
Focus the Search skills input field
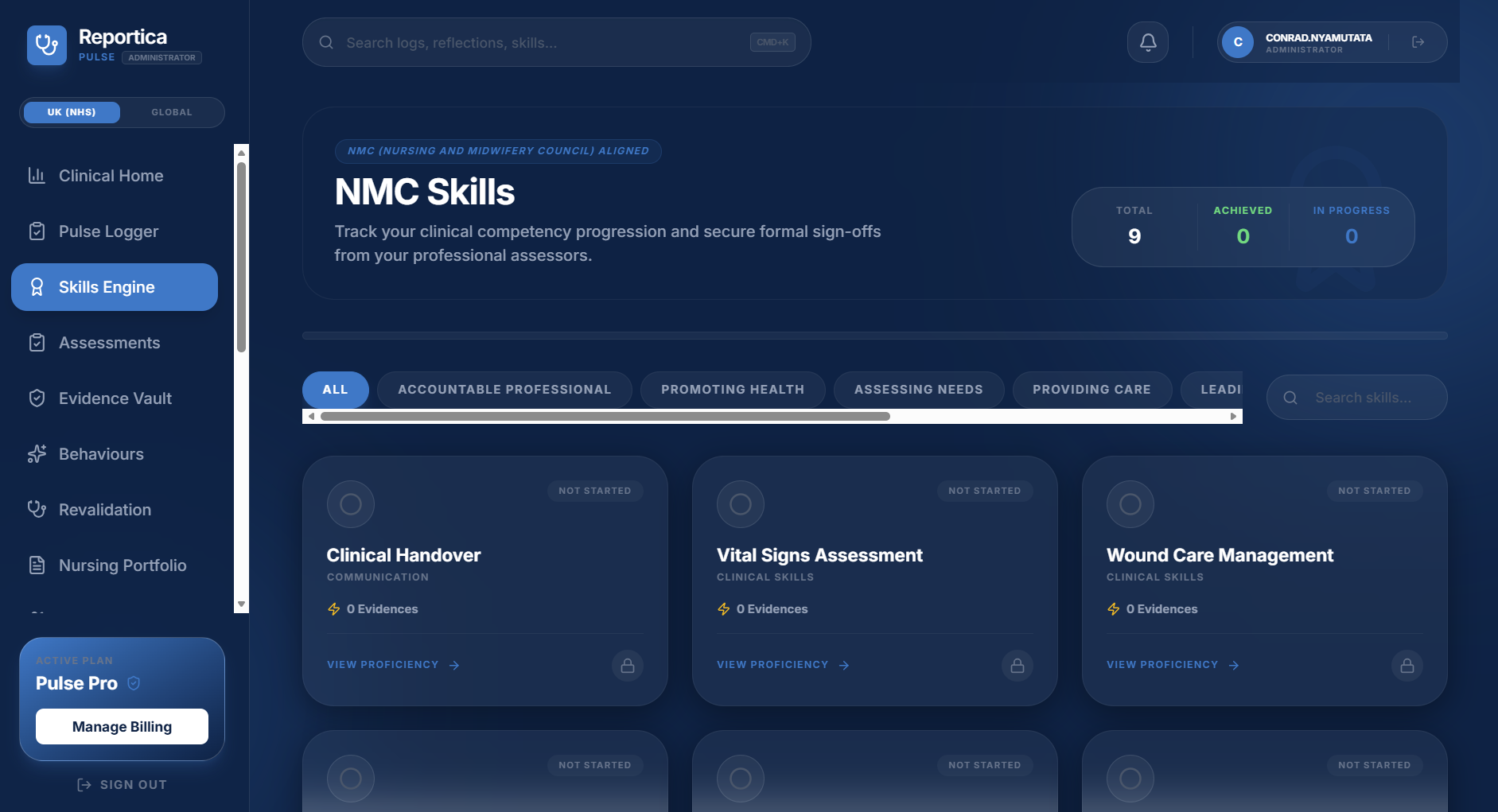click(x=1357, y=398)
